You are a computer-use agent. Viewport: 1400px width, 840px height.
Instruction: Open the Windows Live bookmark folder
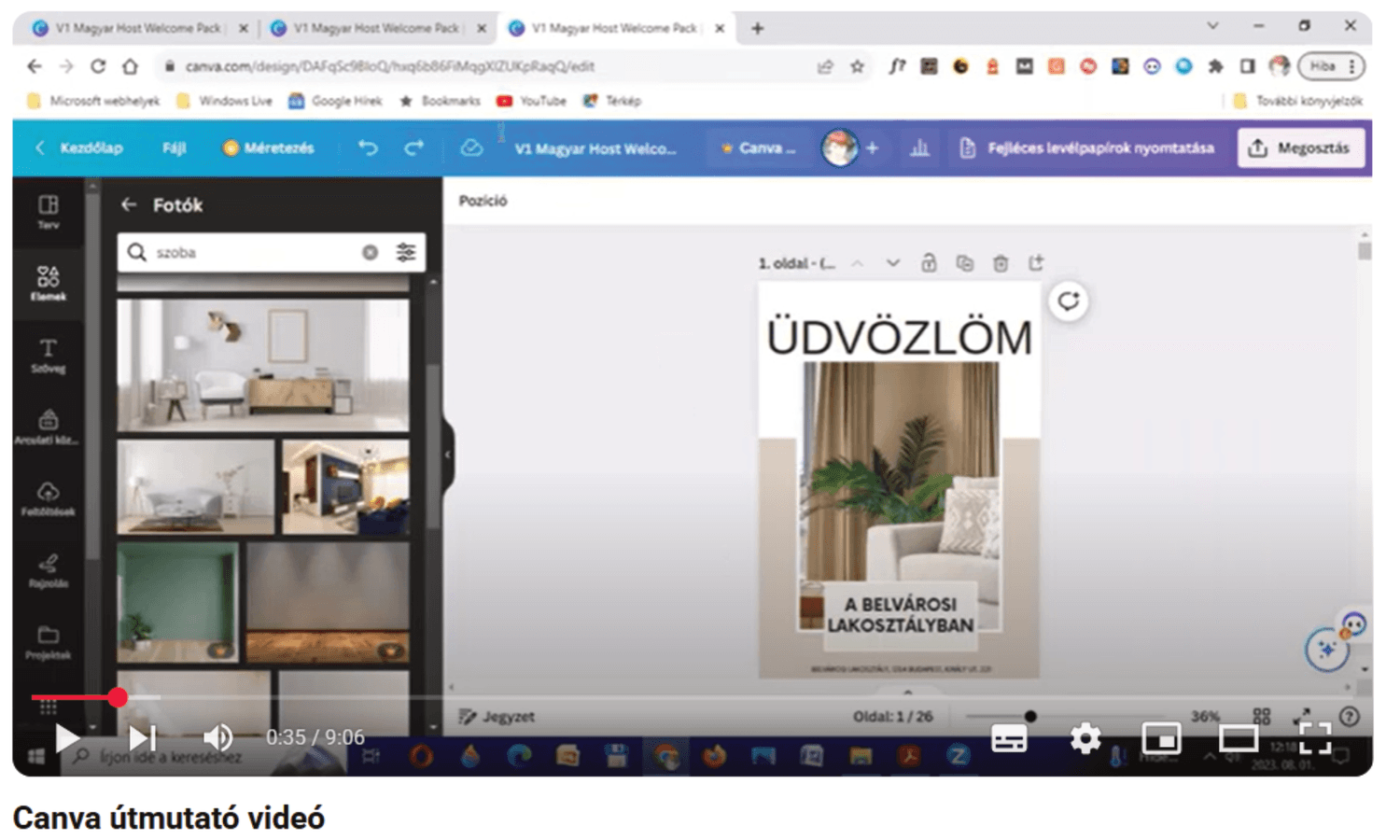pyautogui.click(x=224, y=101)
